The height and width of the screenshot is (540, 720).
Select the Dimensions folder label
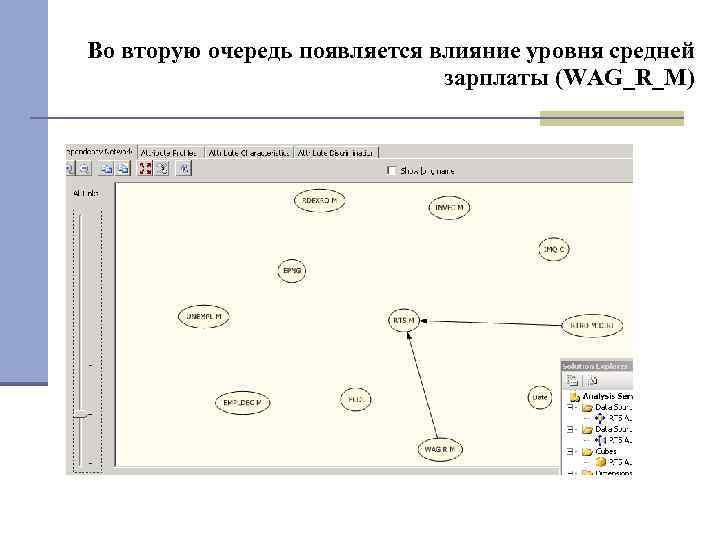[x=613, y=473]
